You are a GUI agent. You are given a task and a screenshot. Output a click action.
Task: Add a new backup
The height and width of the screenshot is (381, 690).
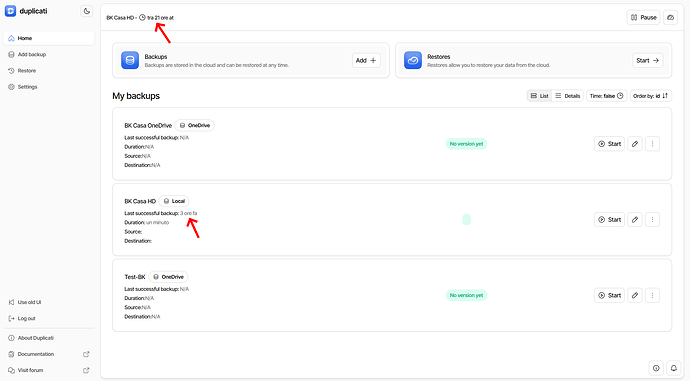pos(366,60)
